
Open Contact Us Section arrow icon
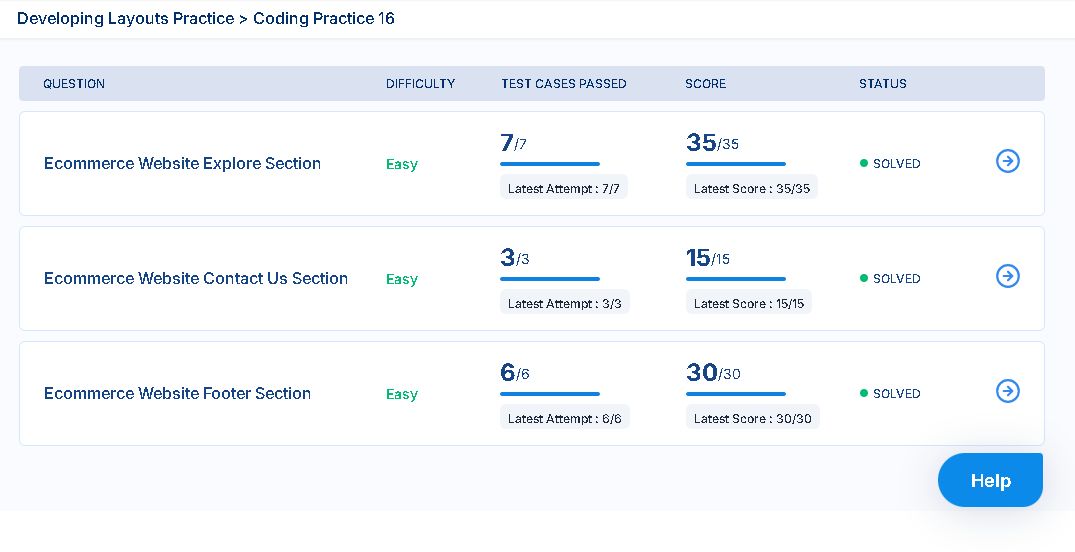[1007, 276]
